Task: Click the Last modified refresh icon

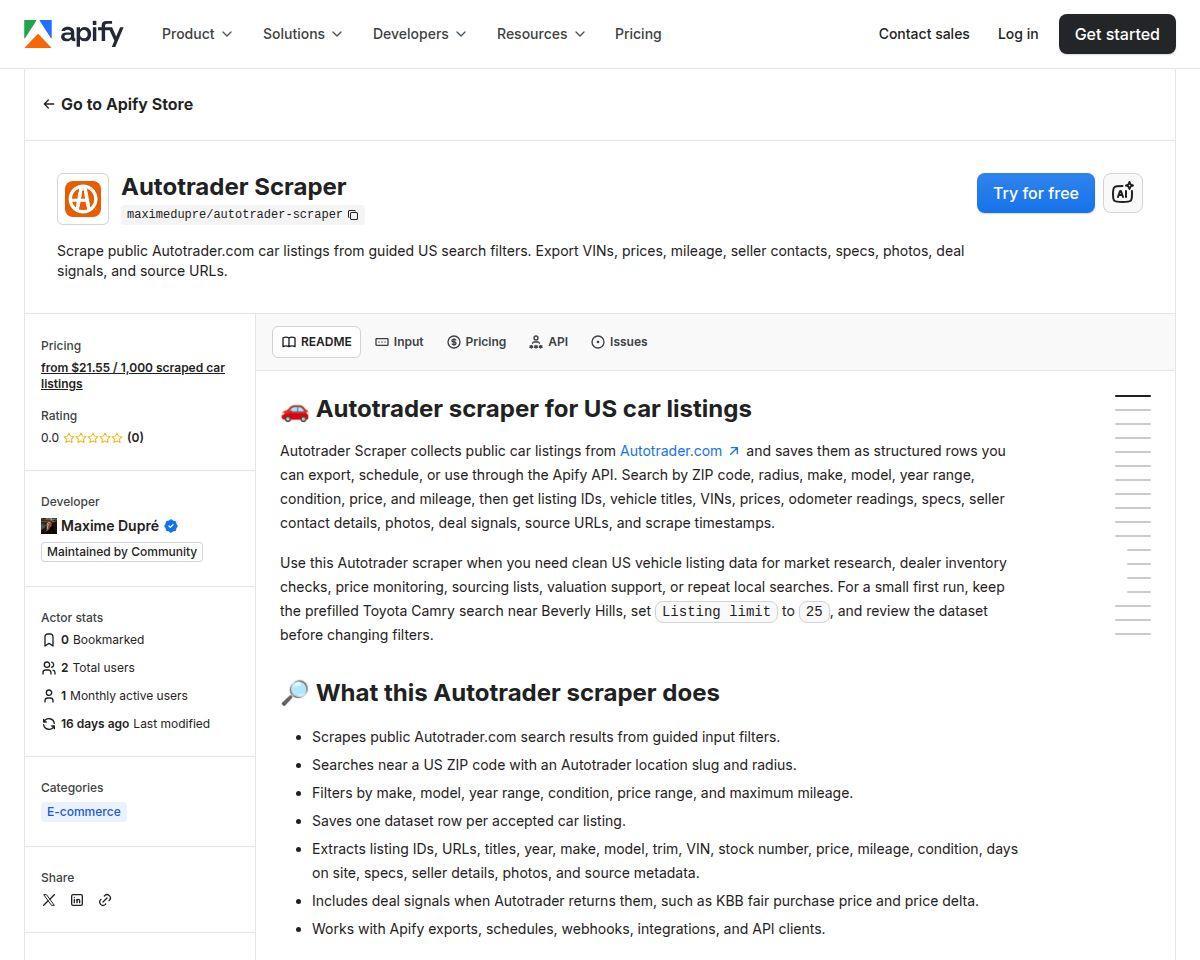Action: [48, 724]
